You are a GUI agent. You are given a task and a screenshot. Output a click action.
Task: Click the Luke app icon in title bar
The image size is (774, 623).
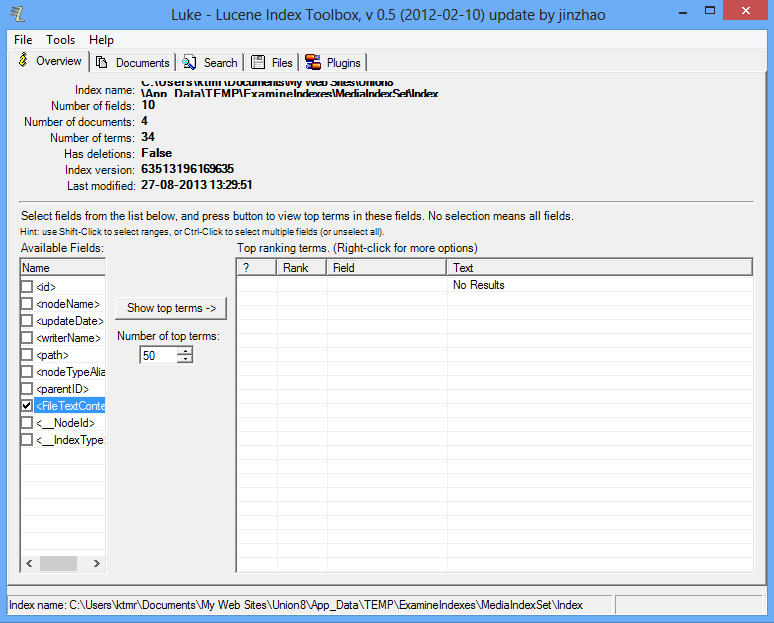click(18, 14)
